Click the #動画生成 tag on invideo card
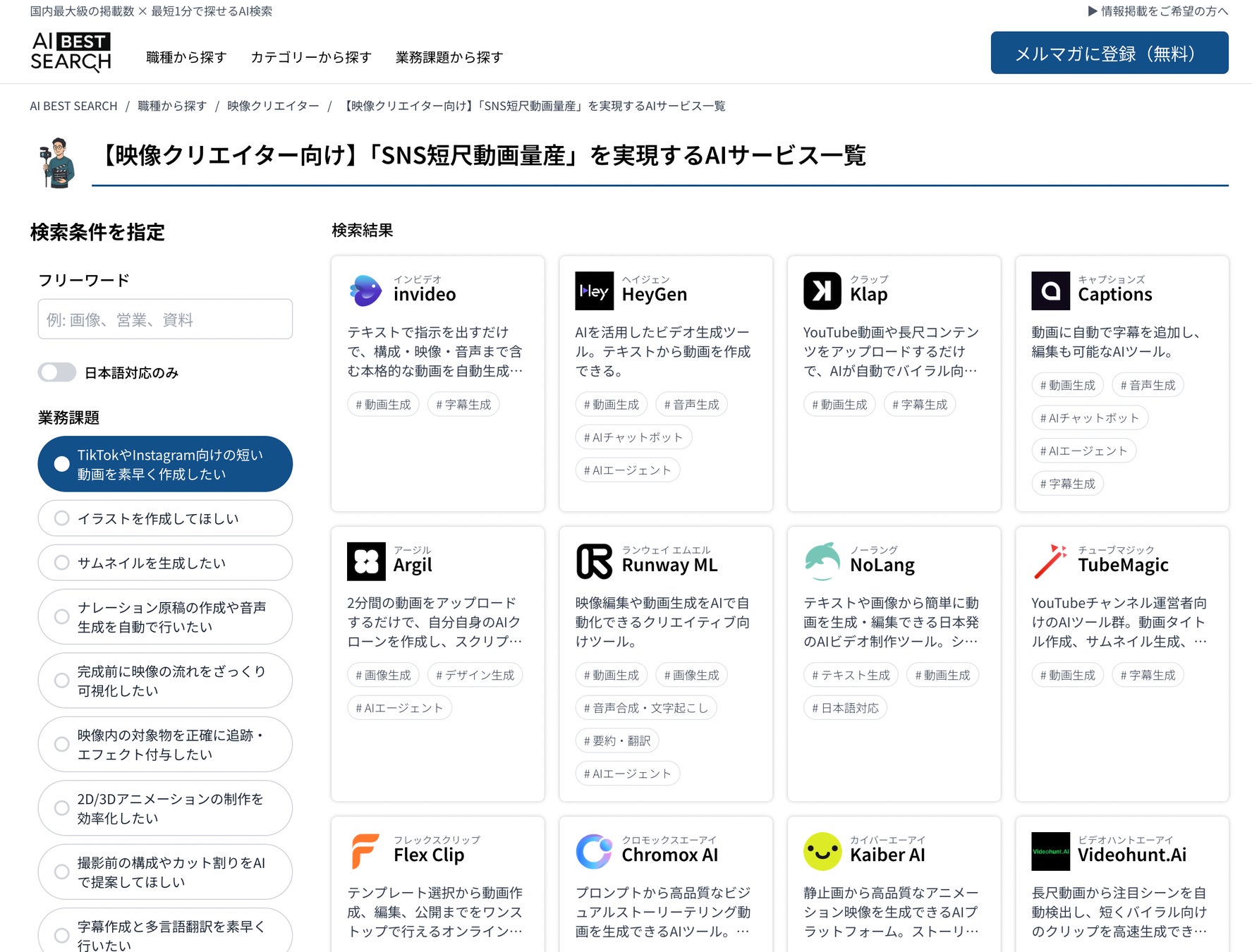 [x=383, y=405]
